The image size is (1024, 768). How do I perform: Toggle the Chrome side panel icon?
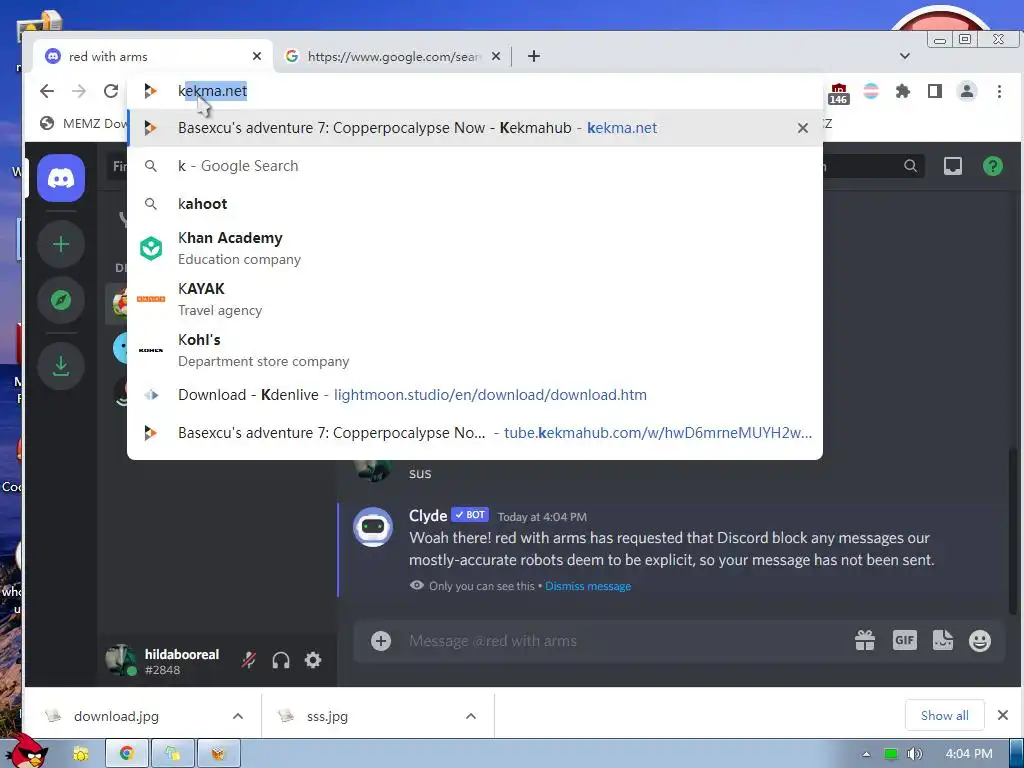coord(935,91)
